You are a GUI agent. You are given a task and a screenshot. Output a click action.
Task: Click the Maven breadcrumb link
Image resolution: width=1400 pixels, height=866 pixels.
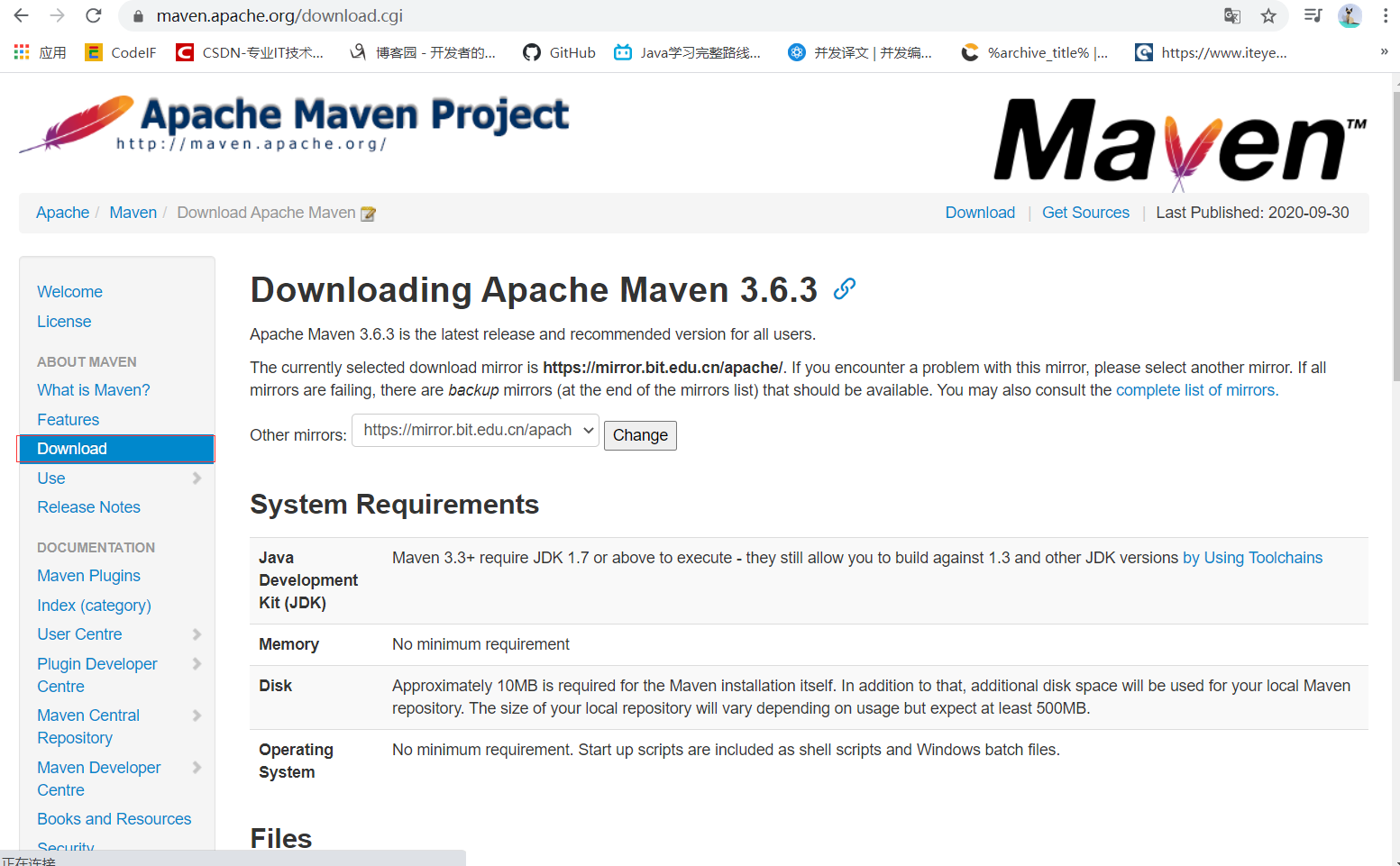pos(133,213)
